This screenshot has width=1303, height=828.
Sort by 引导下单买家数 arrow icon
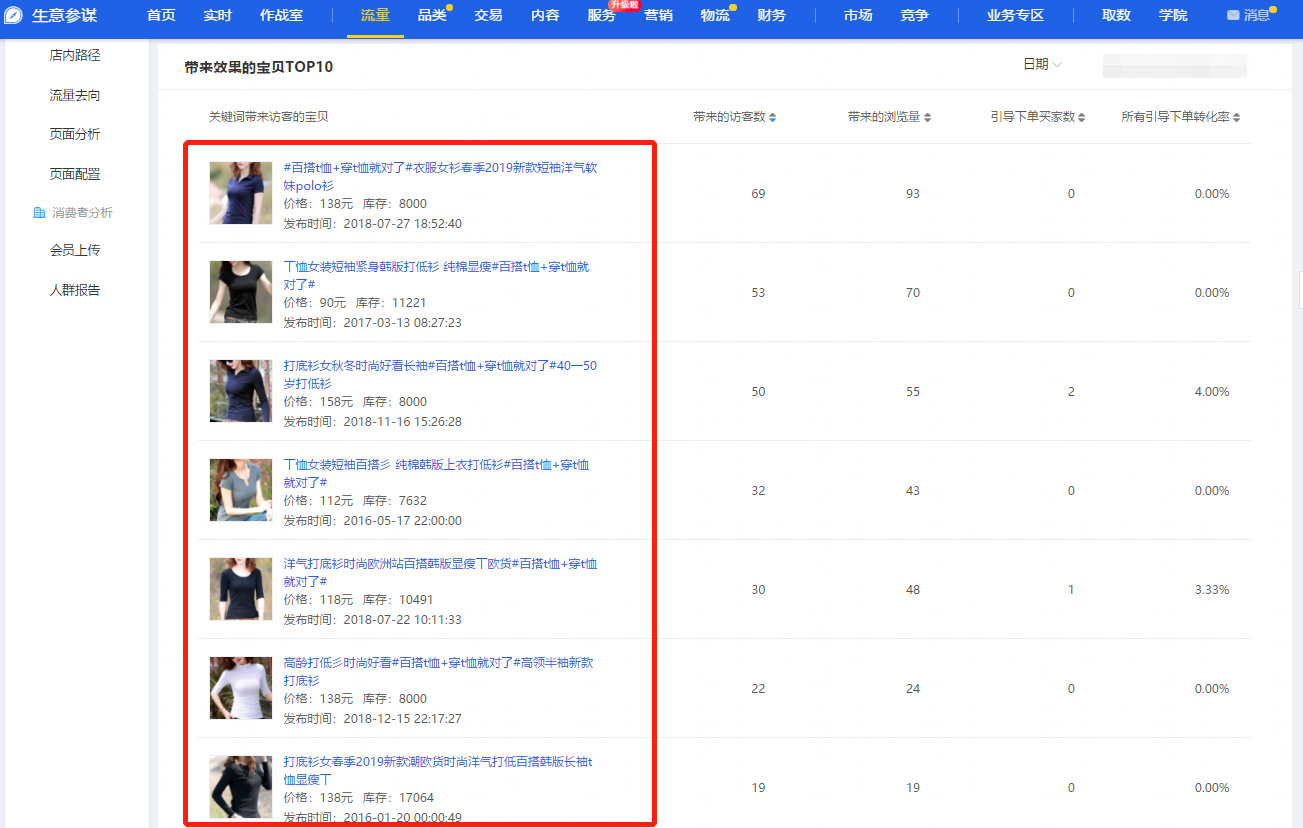(x=1081, y=118)
